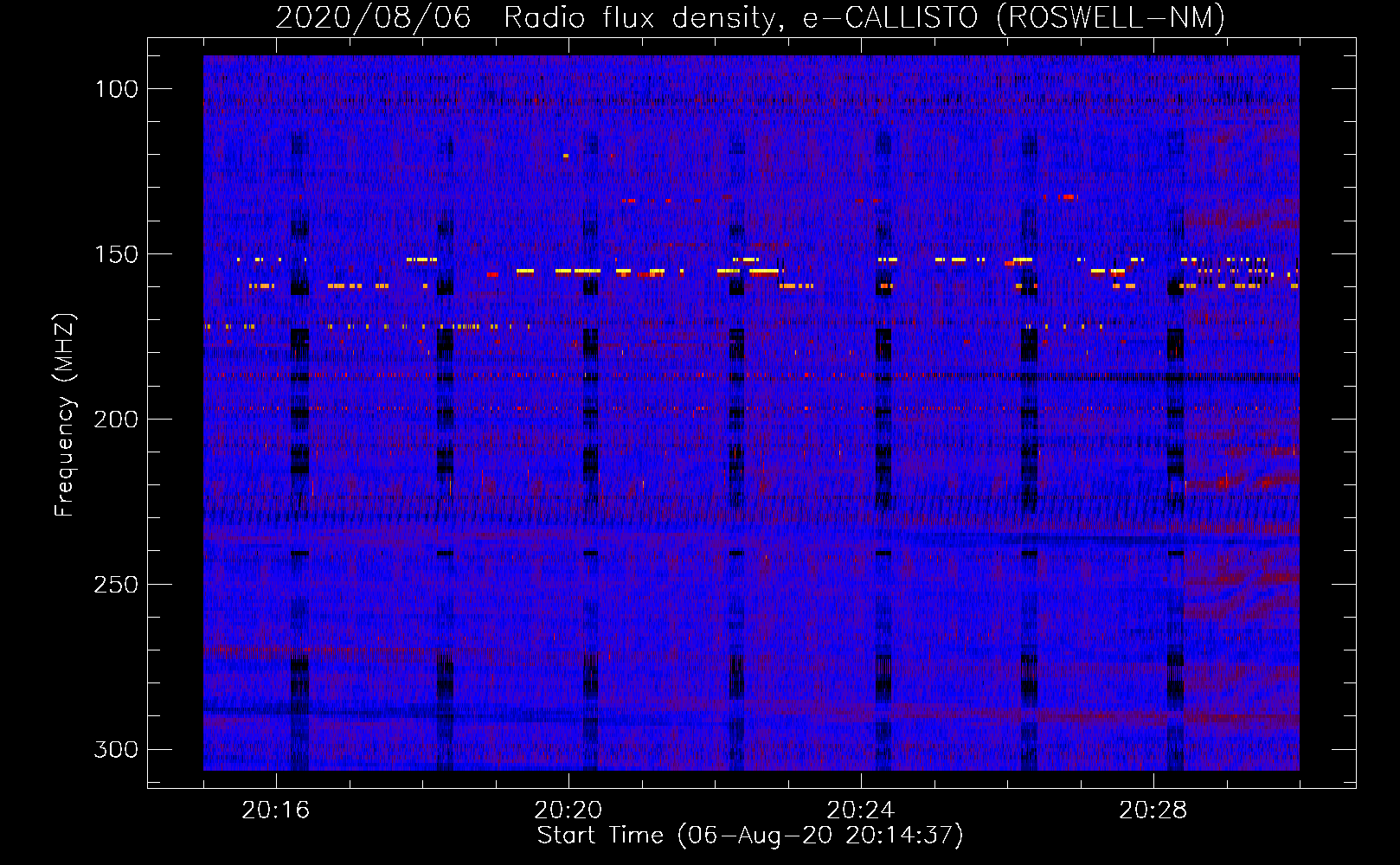Select the 200 frequency tick label

tap(116, 420)
